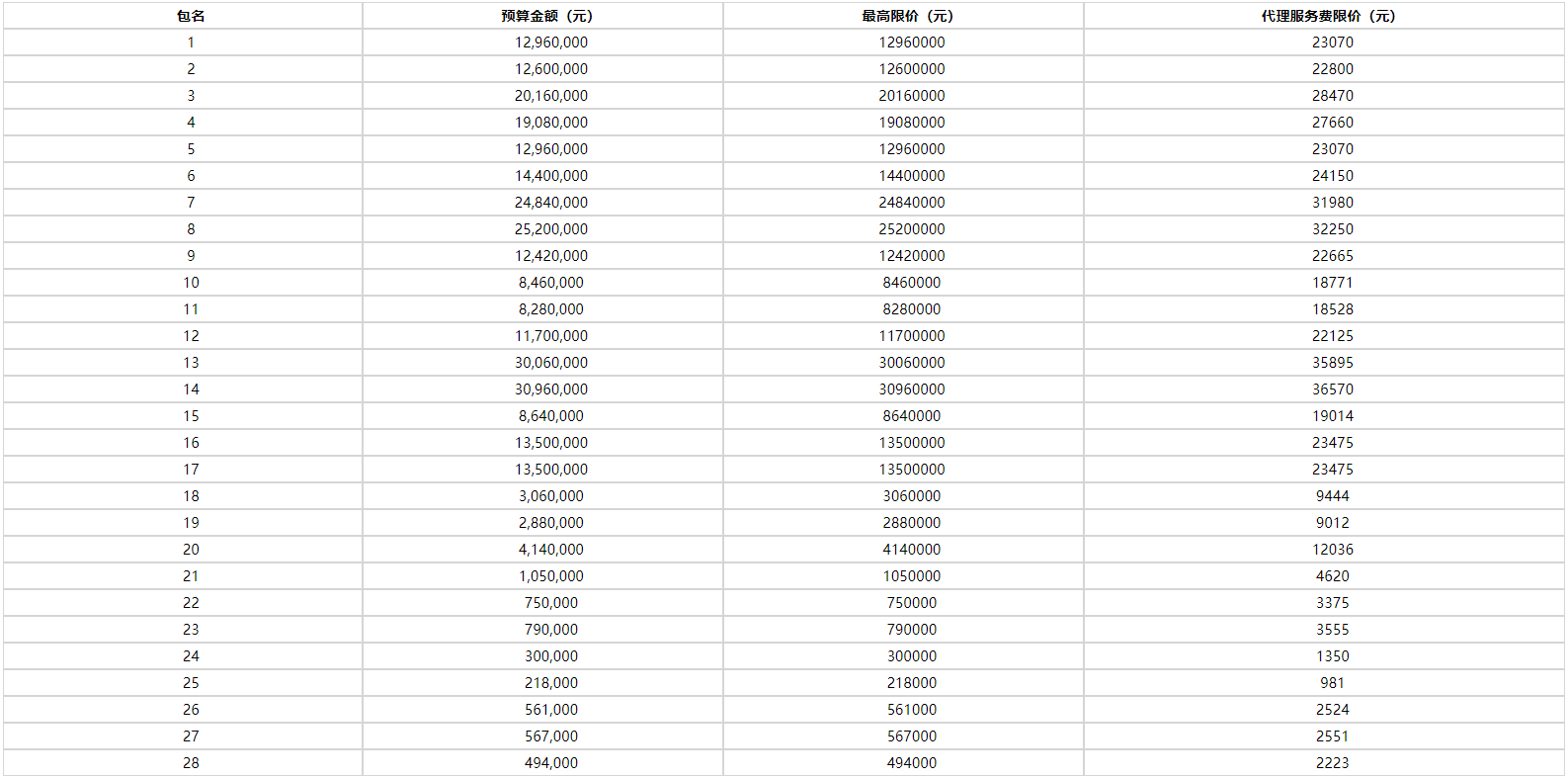Select the agency fee value 18771
The height and width of the screenshot is (778, 1568).
click(1332, 283)
